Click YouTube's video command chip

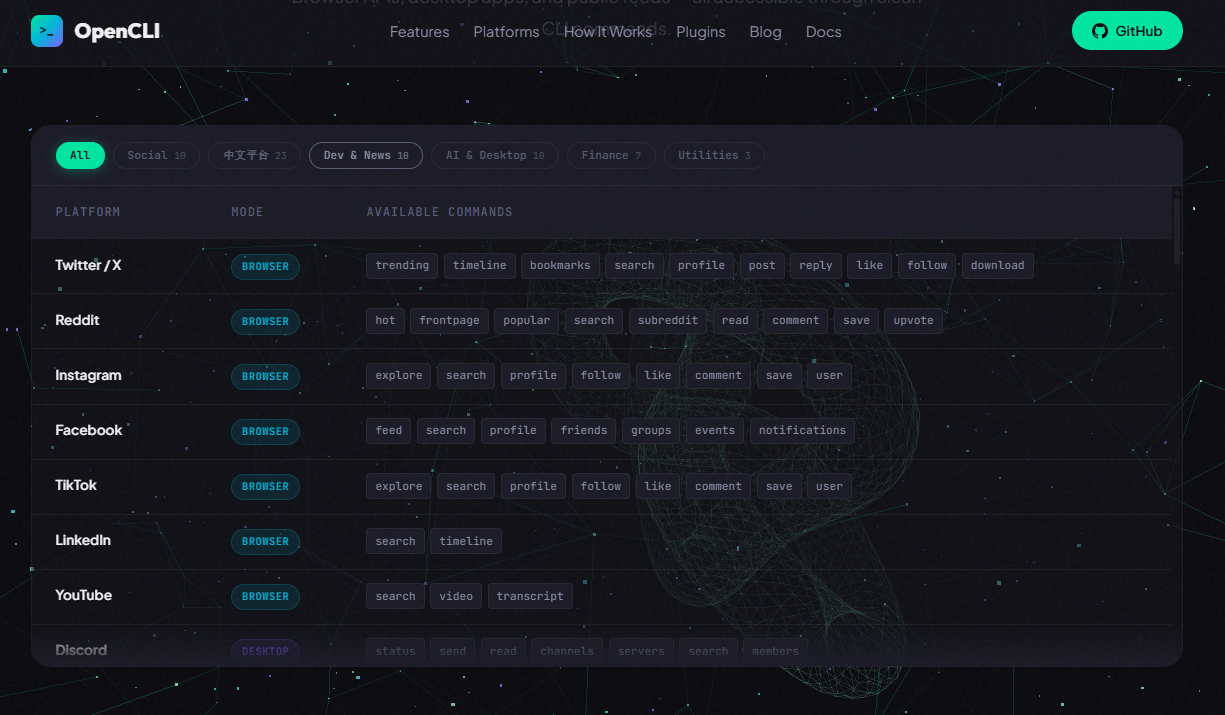tap(456, 596)
